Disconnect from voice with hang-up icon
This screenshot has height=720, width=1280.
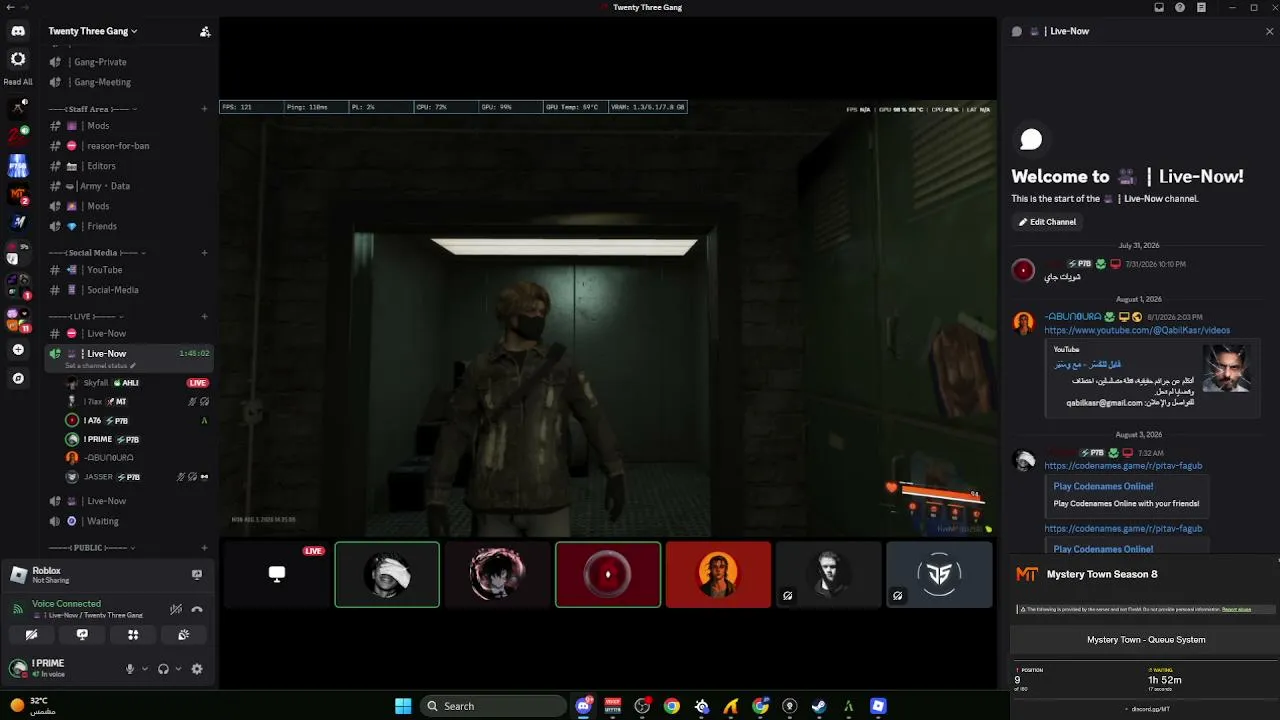[197, 608]
